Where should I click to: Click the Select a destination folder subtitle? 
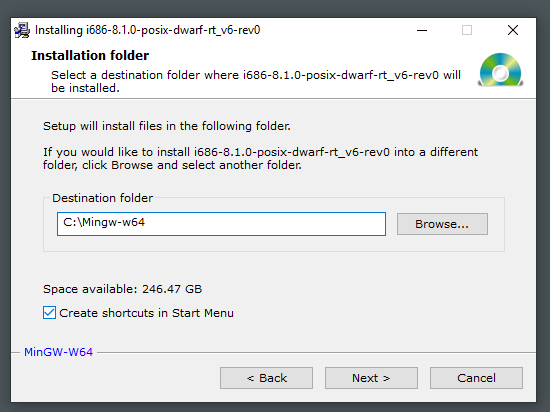point(256,81)
